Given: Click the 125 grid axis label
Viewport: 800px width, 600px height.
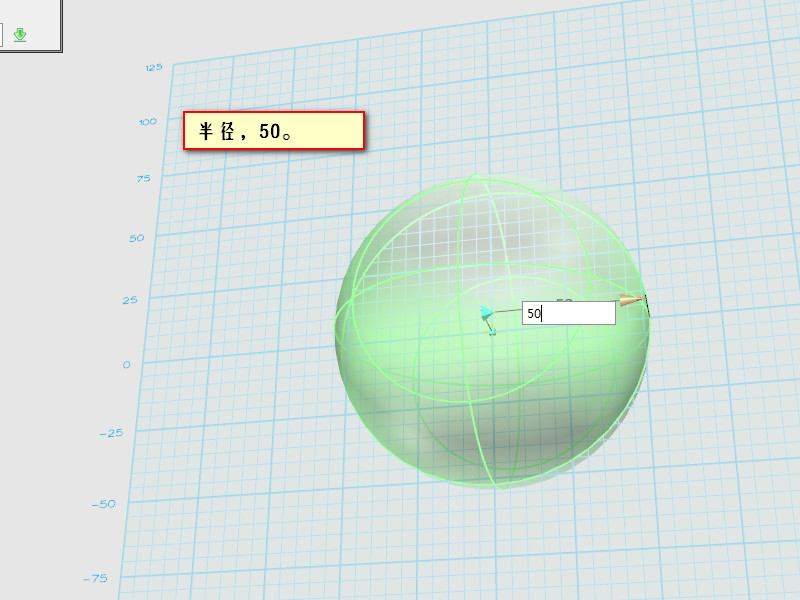Looking at the screenshot, I should [x=153, y=67].
